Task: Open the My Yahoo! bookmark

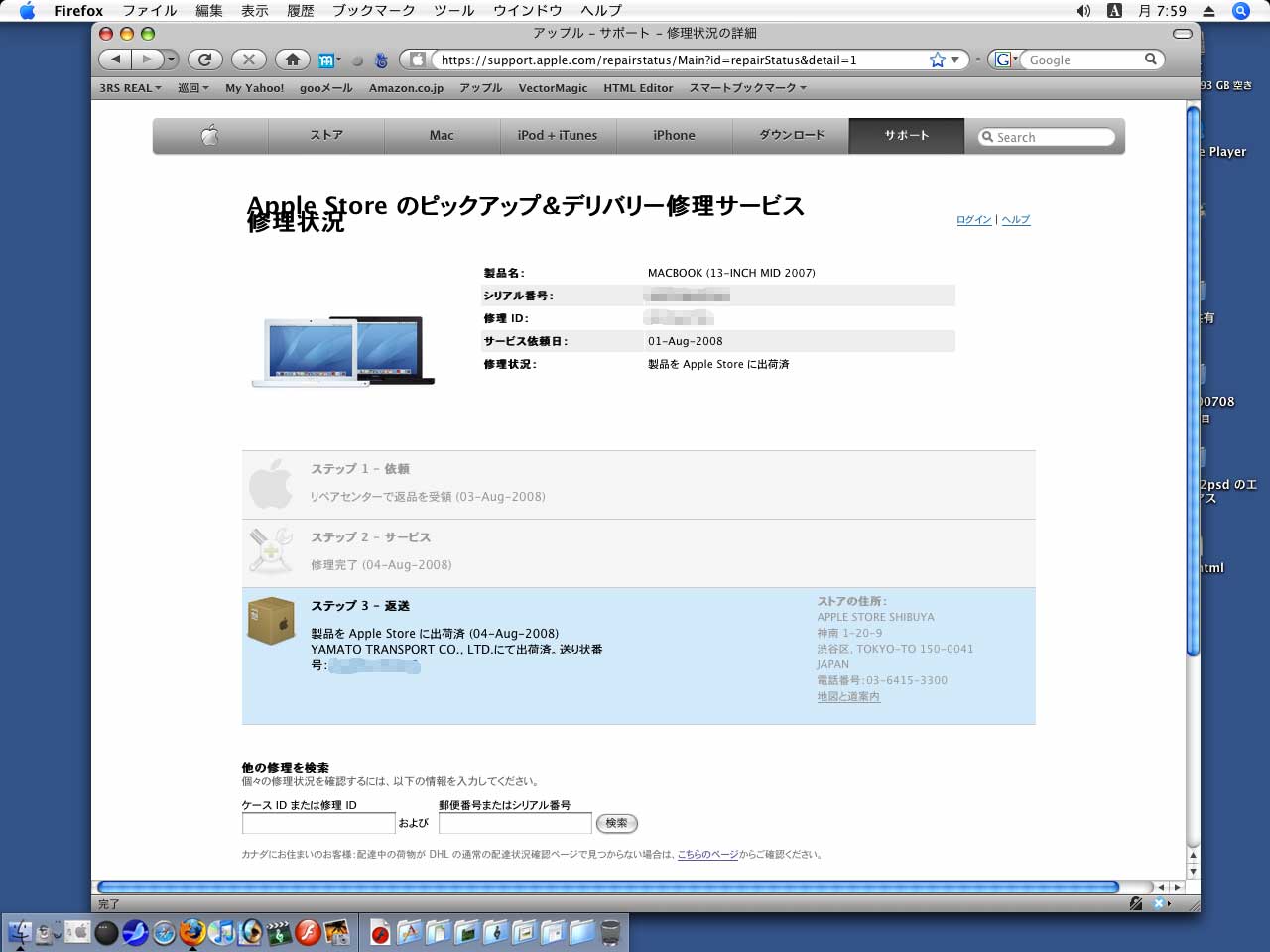Action: click(x=254, y=88)
